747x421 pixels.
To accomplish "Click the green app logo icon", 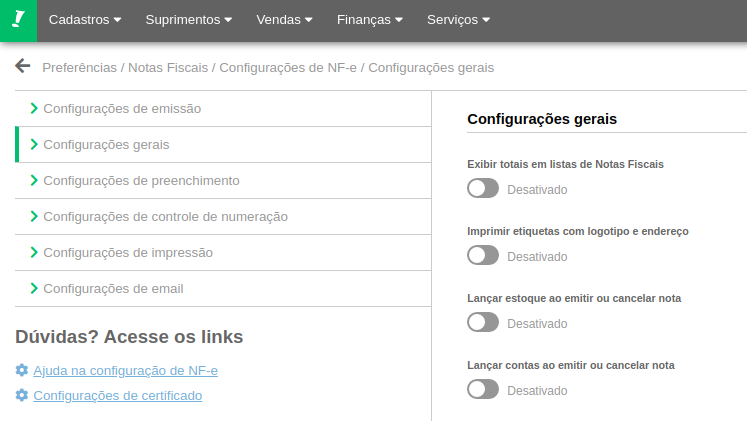I will (18, 20).
